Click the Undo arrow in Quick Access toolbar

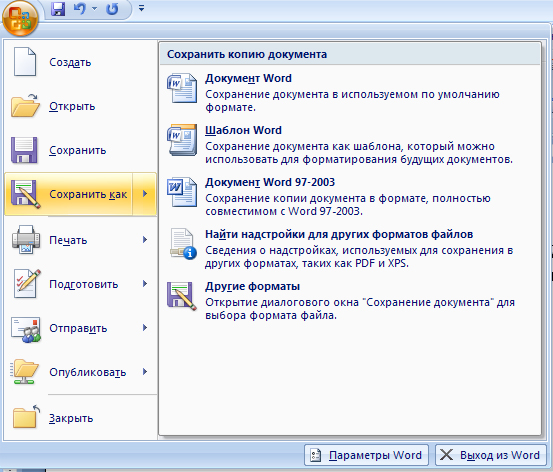tap(80, 8)
